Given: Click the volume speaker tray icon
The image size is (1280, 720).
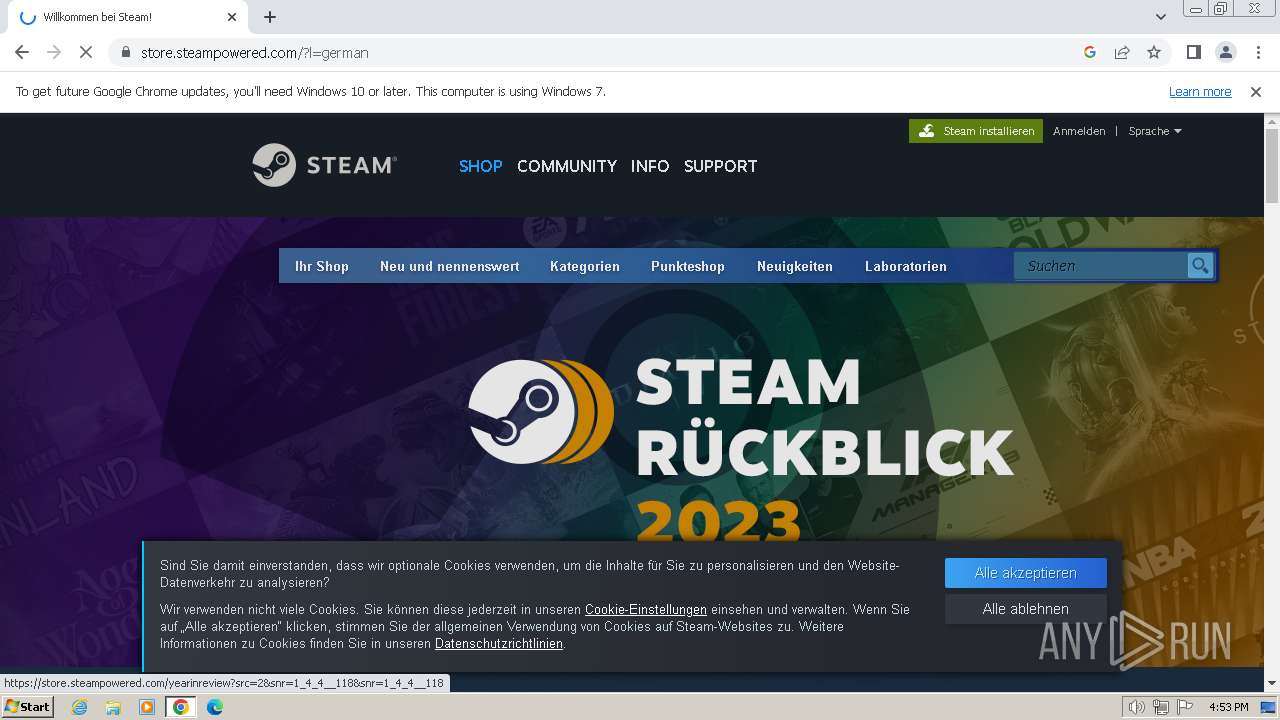Looking at the screenshot, I should tap(1136, 707).
